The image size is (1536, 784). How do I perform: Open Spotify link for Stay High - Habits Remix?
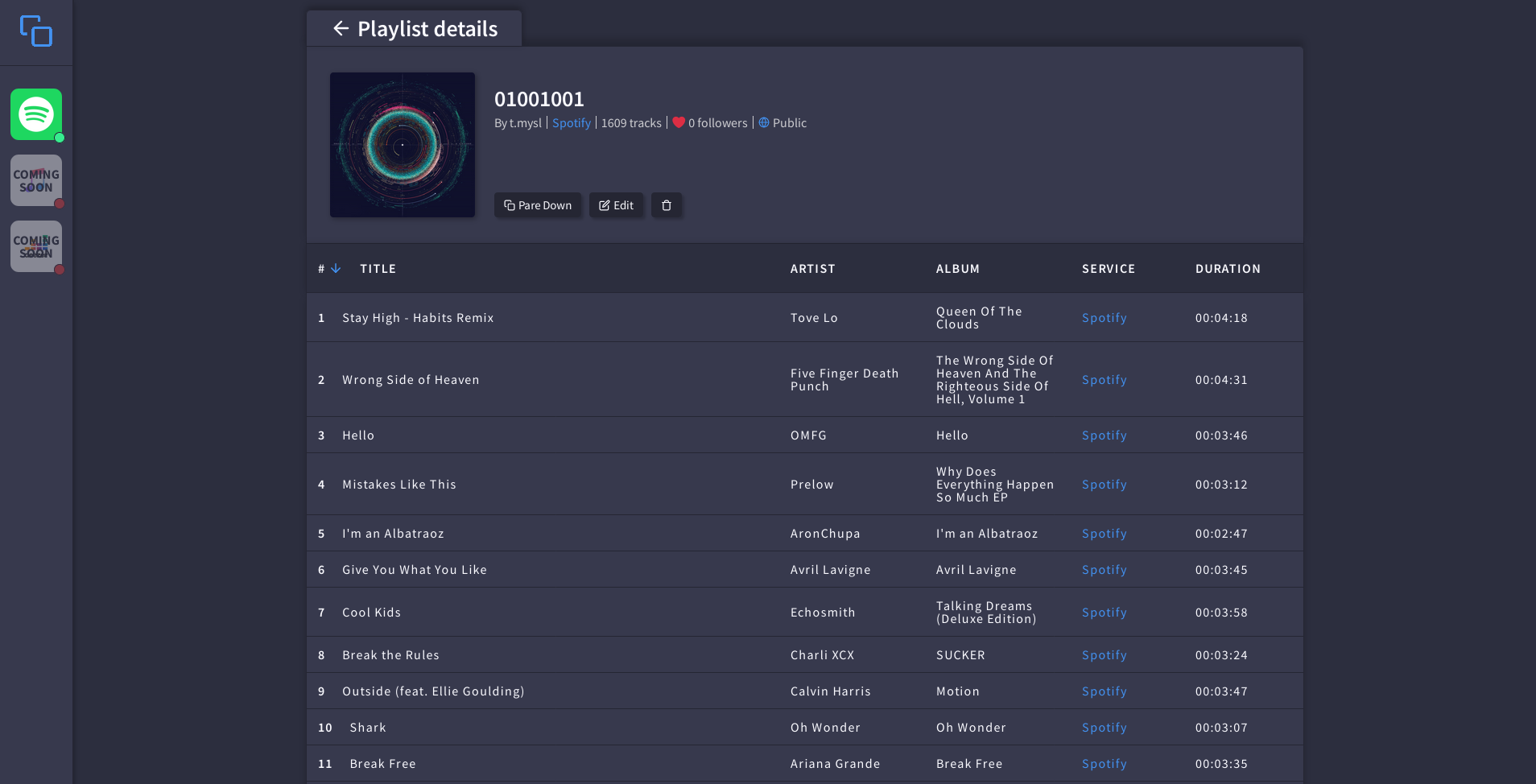(x=1104, y=318)
